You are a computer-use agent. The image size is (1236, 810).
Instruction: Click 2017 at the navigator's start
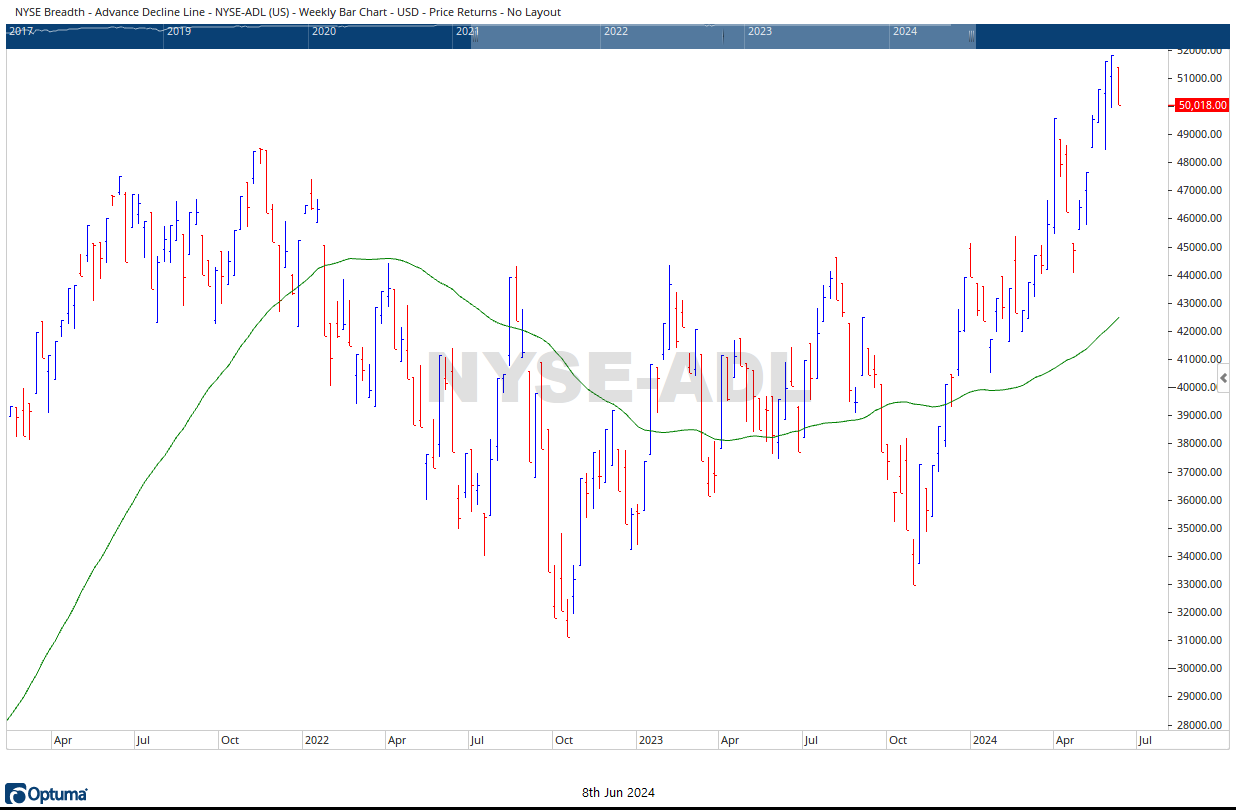(20, 31)
